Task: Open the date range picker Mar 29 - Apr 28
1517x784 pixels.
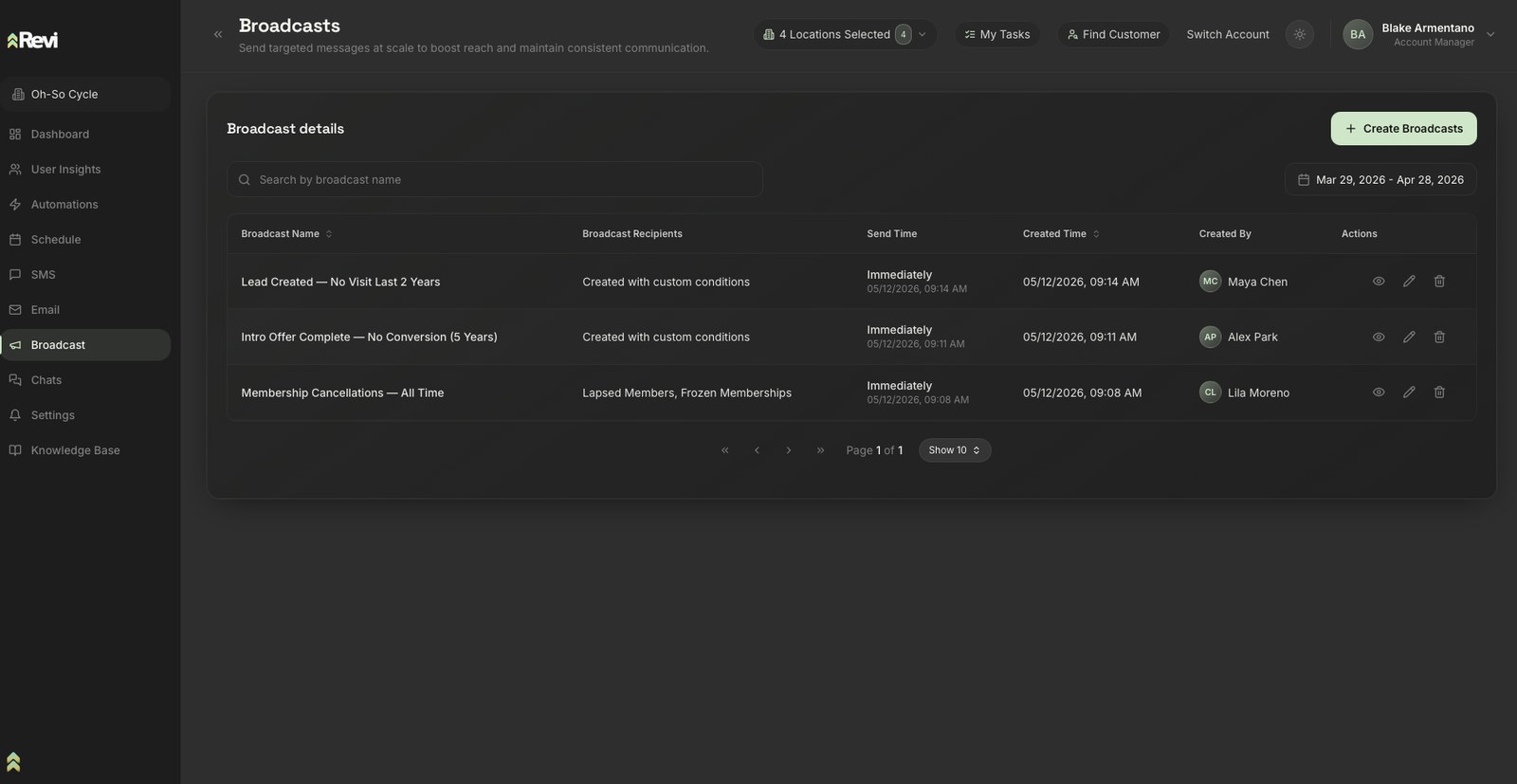Action: click(x=1380, y=179)
